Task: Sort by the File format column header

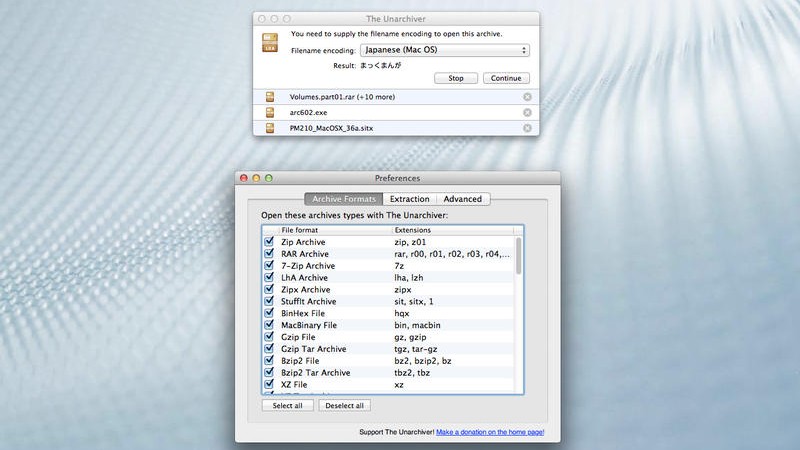Action: [x=335, y=230]
